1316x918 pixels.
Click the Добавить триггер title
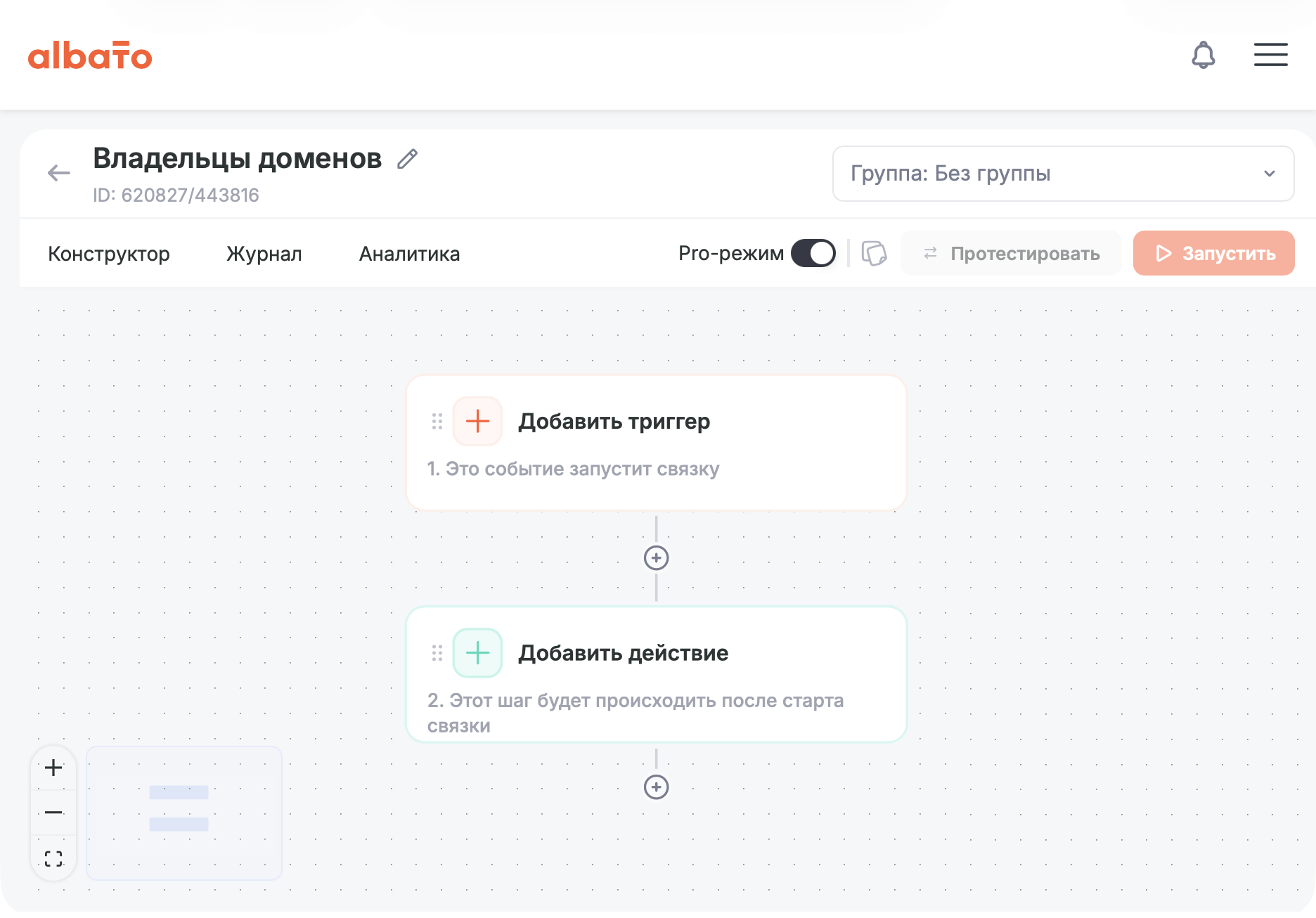614,421
